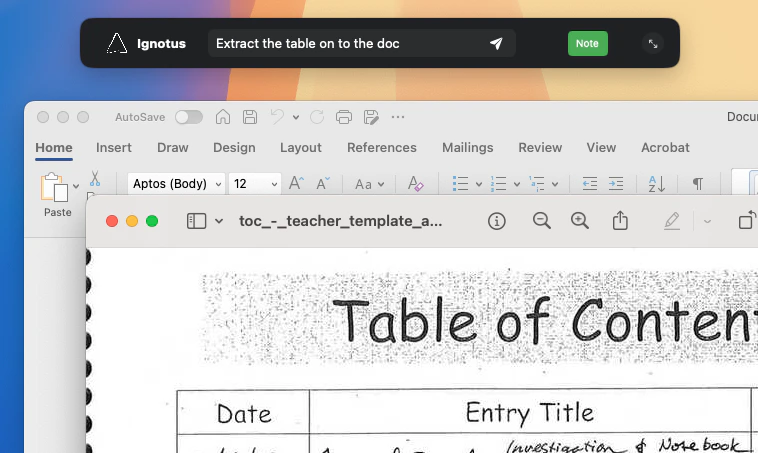Click the green Note button
This screenshot has height=453, width=758.
[x=587, y=44]
